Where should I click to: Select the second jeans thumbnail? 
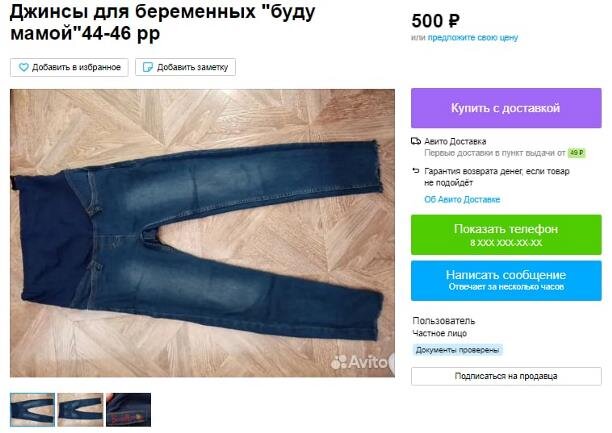tap(80, 410)
